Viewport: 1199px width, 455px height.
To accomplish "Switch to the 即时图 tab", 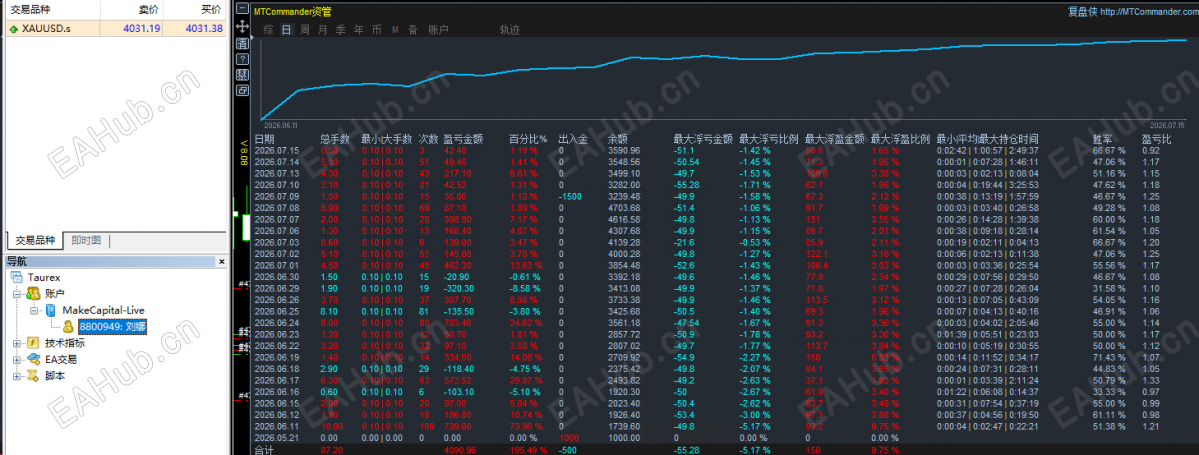I will point(86,240).
